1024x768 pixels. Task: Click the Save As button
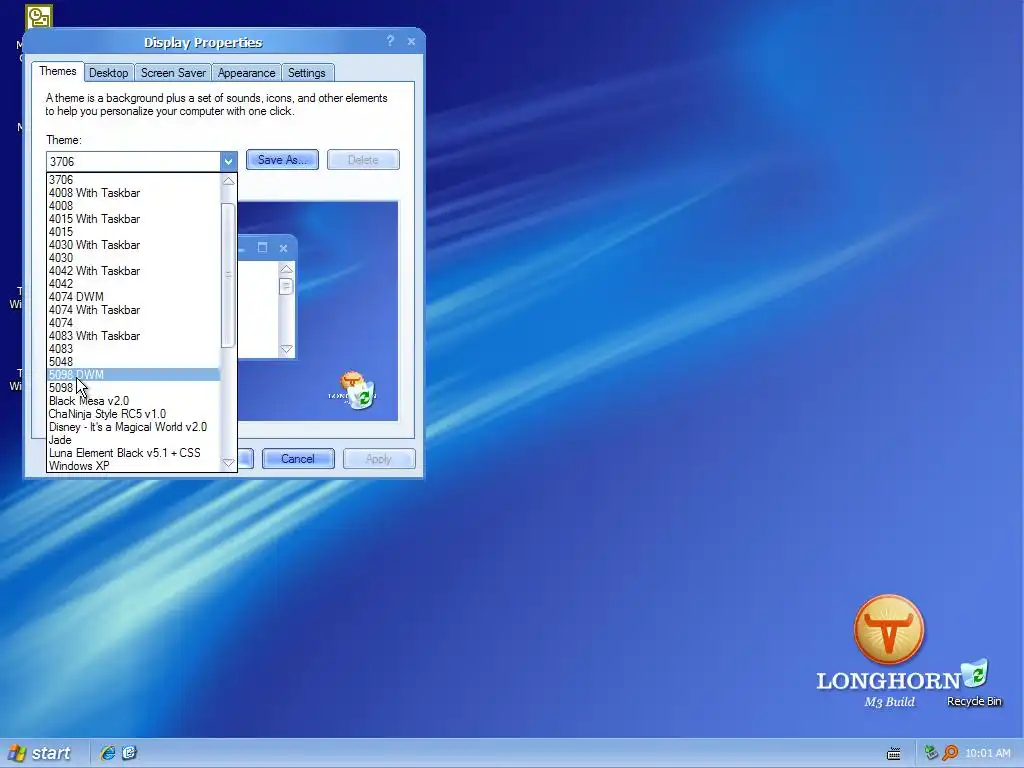282,160
